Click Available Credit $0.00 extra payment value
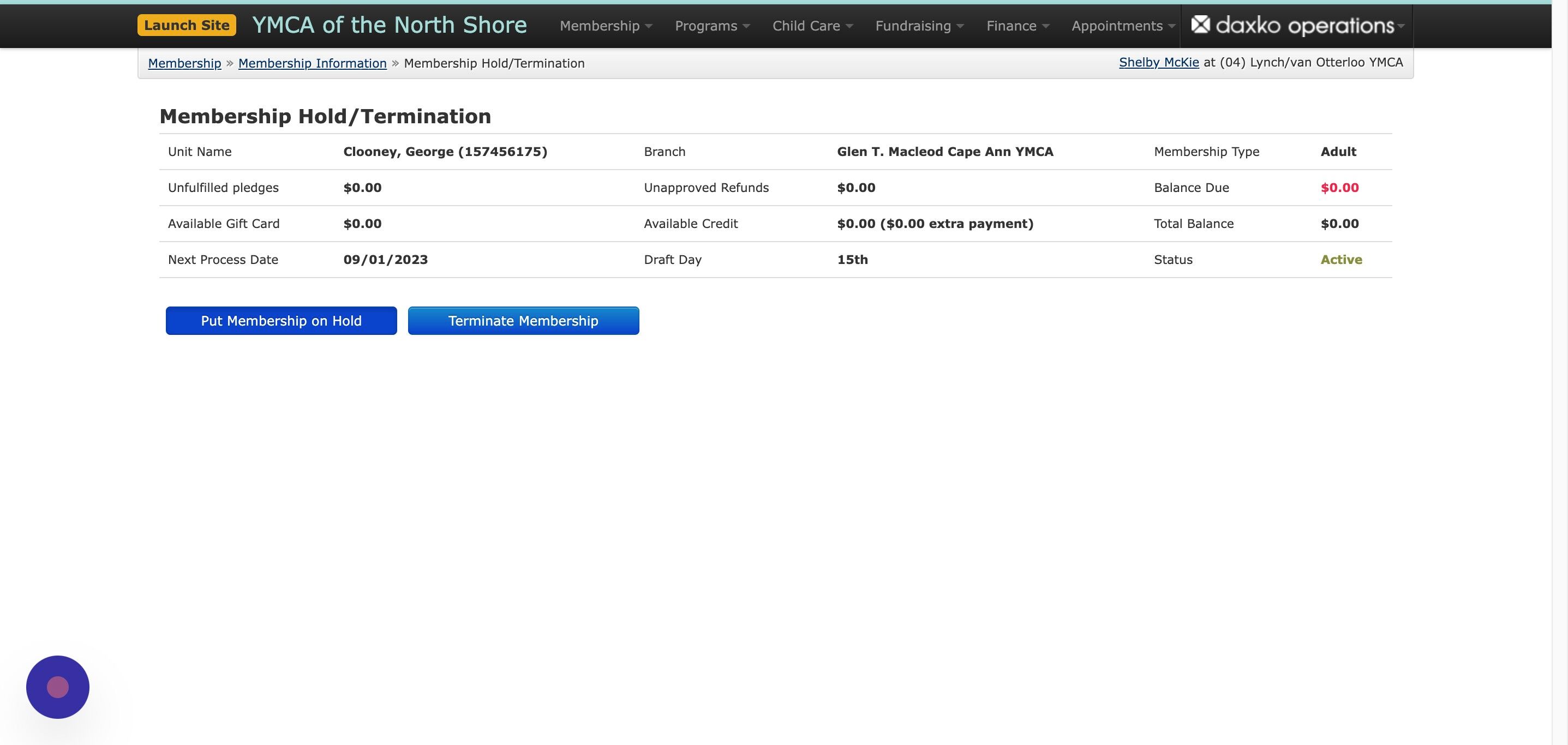Viewport: 1568px width, 745px height. 935,224
